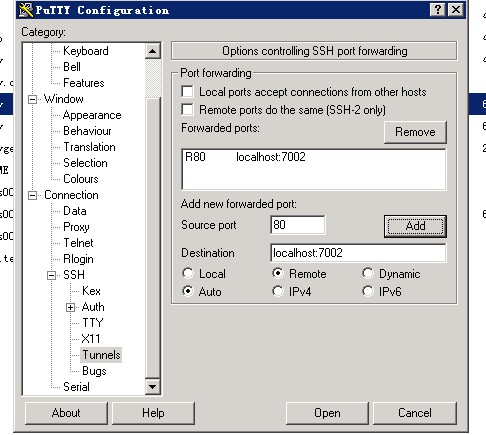This screenshot has height=435, width=486.
Task: Select the Colours category item
Action: [x=81, y=179]
